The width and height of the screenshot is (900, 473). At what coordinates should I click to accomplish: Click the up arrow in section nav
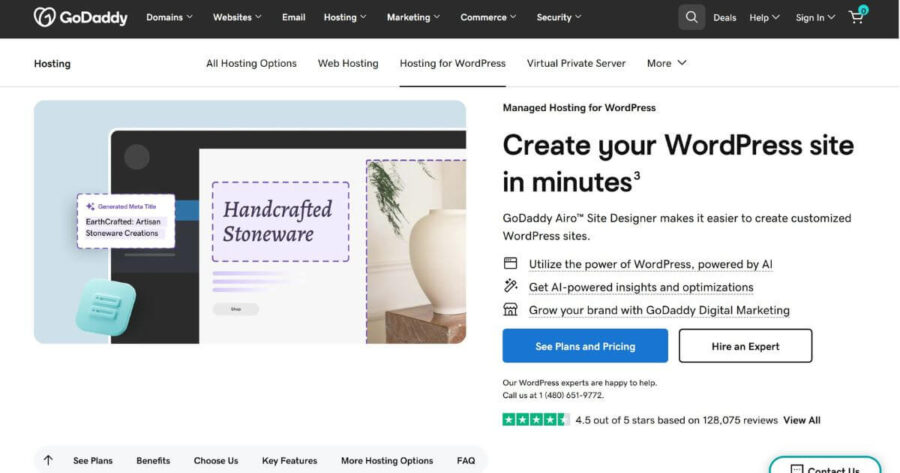[x=48, y=460]
